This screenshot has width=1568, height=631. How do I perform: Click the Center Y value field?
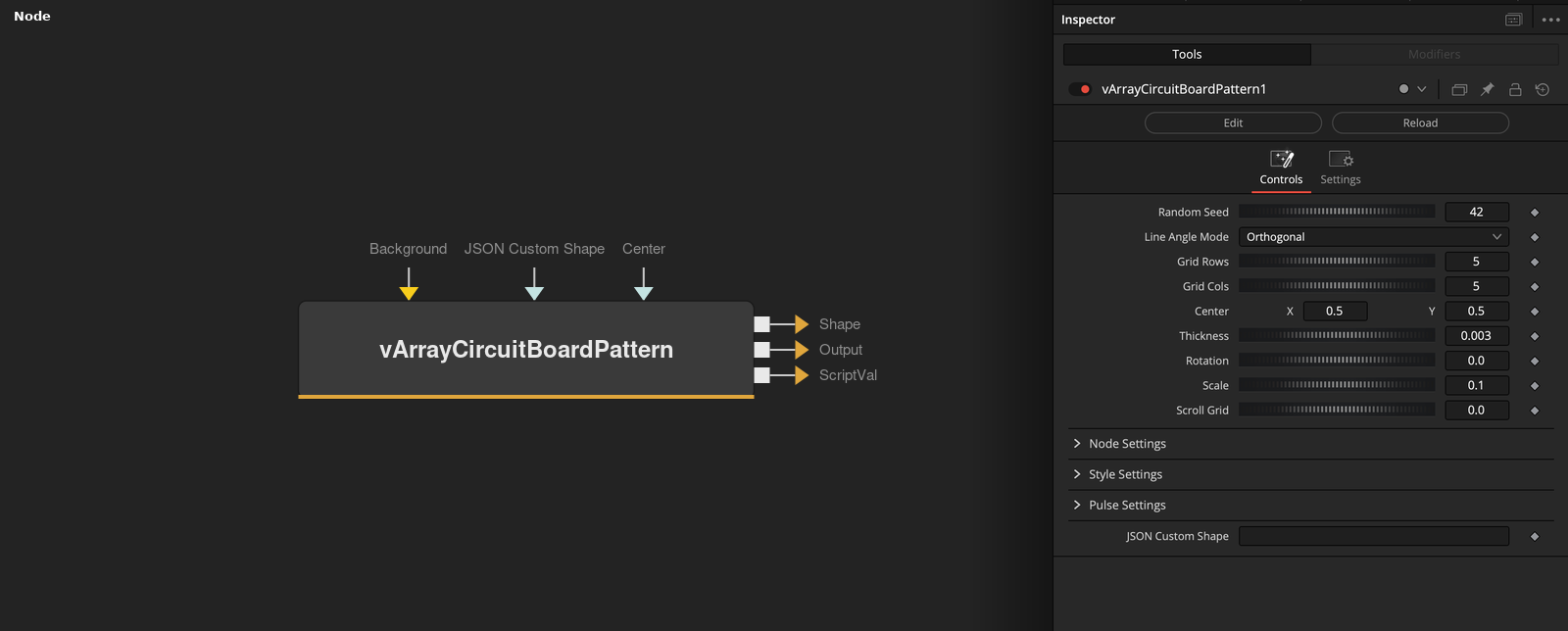[1477, 311]
